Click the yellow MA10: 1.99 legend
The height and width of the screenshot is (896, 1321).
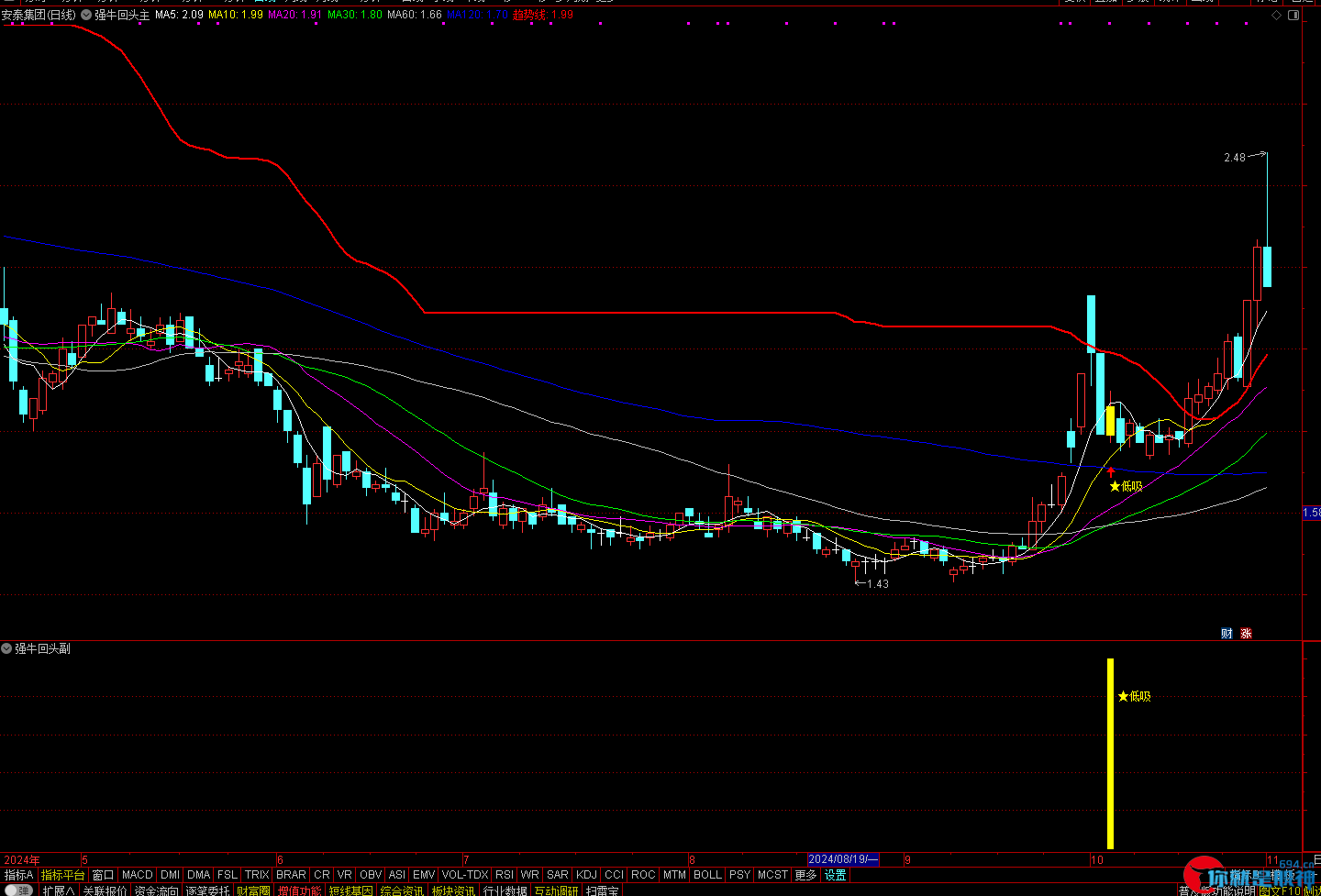click(x=236, y=15)
